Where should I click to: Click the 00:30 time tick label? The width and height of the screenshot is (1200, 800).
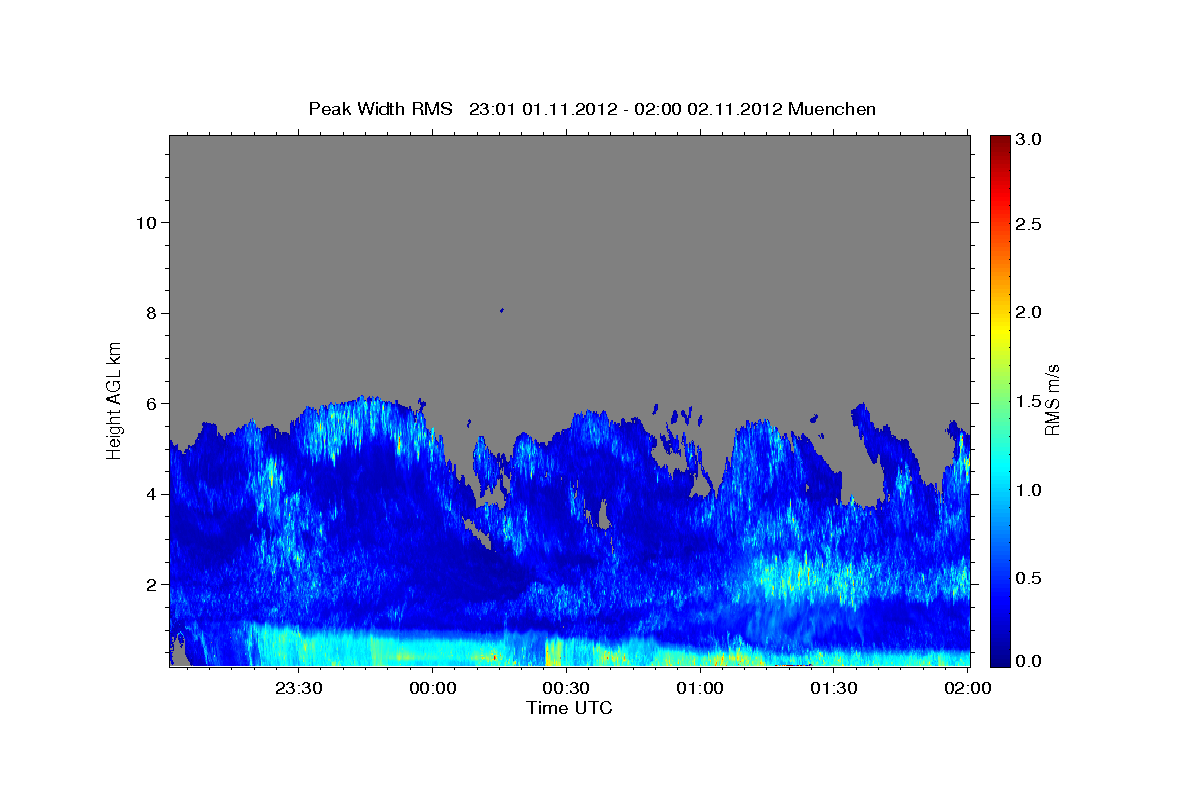[x=566, y=688]
